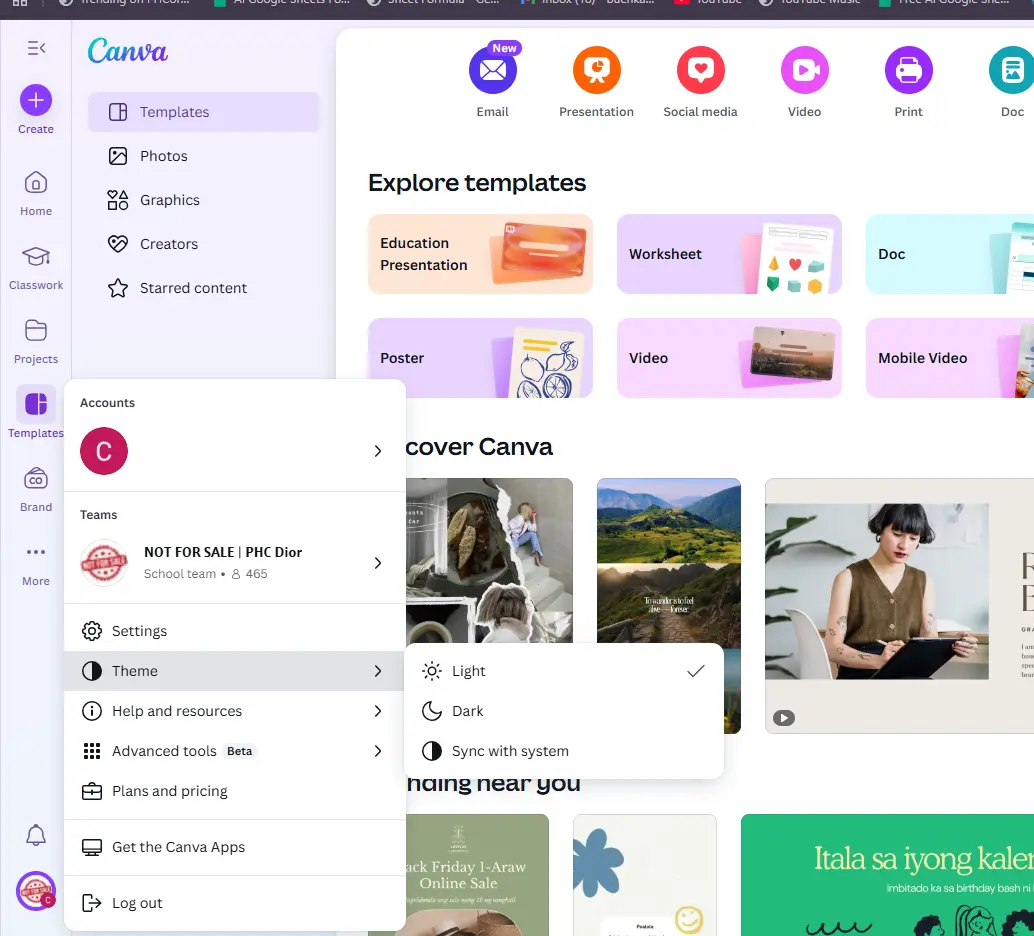Select the Dark theme option
The width and height of the screenshot is (1034, 936).
564,711
